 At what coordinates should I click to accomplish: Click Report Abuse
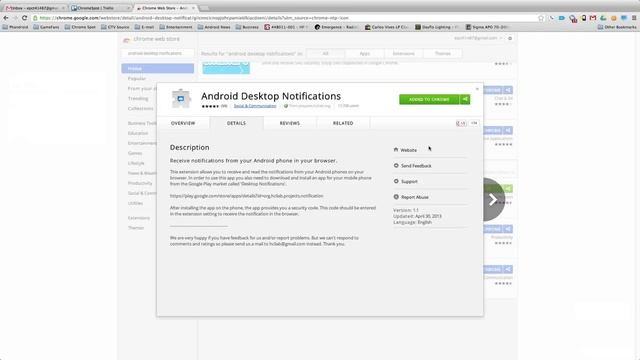tap(411, 197)
